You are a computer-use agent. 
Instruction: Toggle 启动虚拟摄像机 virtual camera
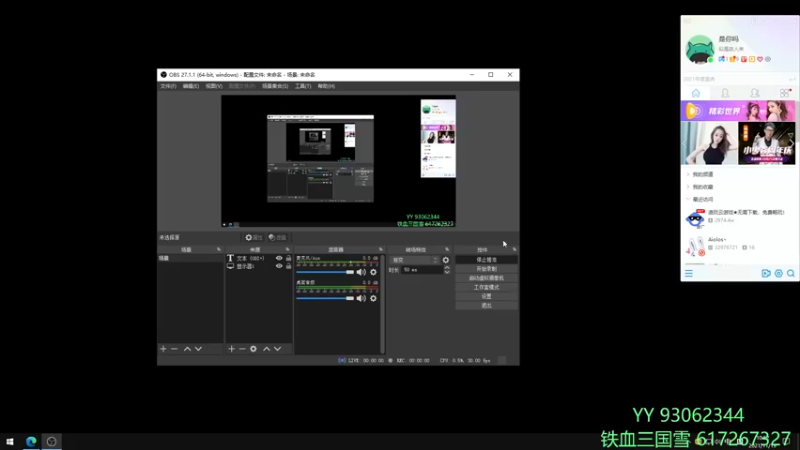click(486, 278)
